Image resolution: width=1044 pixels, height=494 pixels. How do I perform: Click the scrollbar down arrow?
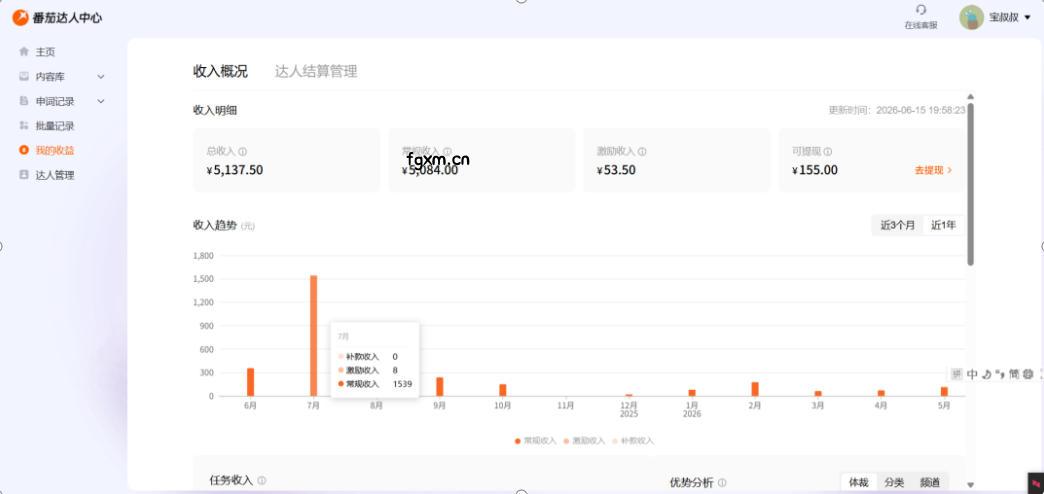pyautogui.click(x=971, y=485)
